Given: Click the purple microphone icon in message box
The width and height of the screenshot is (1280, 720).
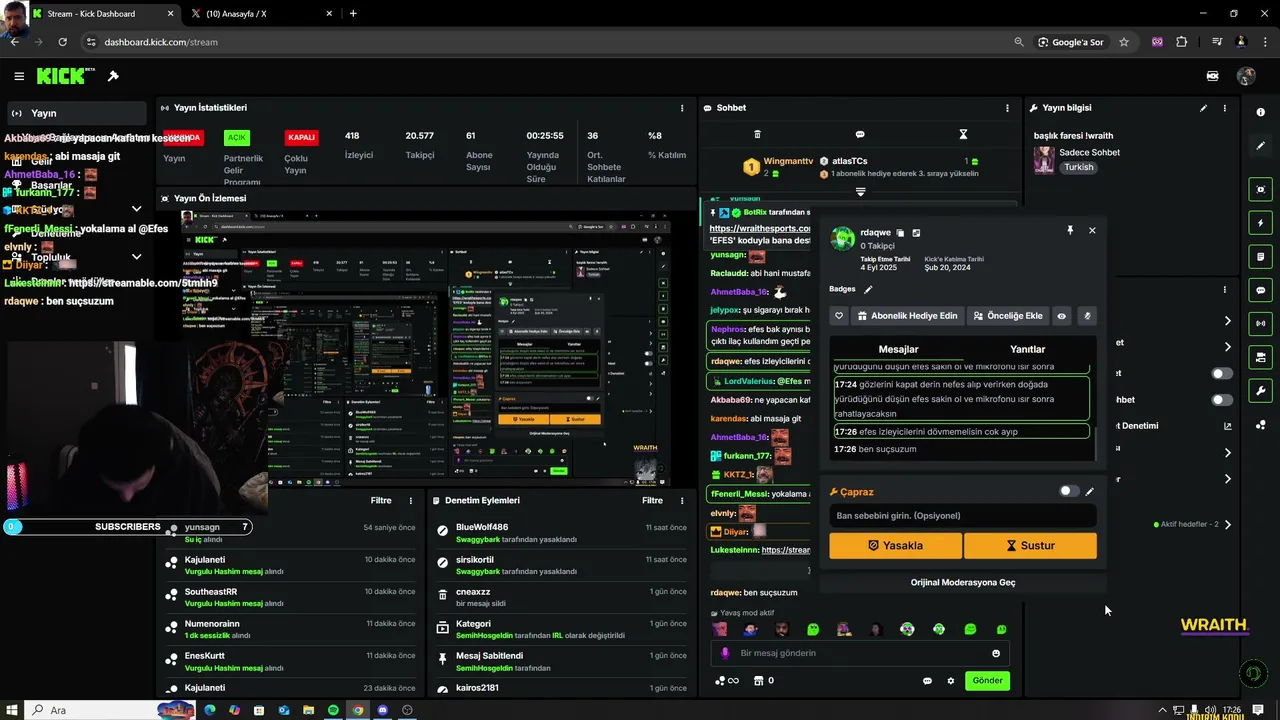Looking at the screenshot, I should (x=726, y=653).
